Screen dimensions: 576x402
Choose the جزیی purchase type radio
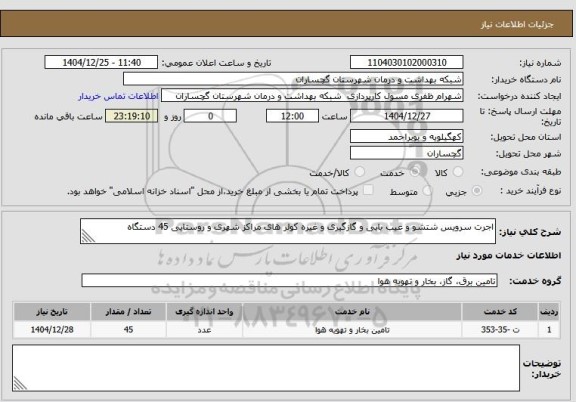tap(477, 190)
